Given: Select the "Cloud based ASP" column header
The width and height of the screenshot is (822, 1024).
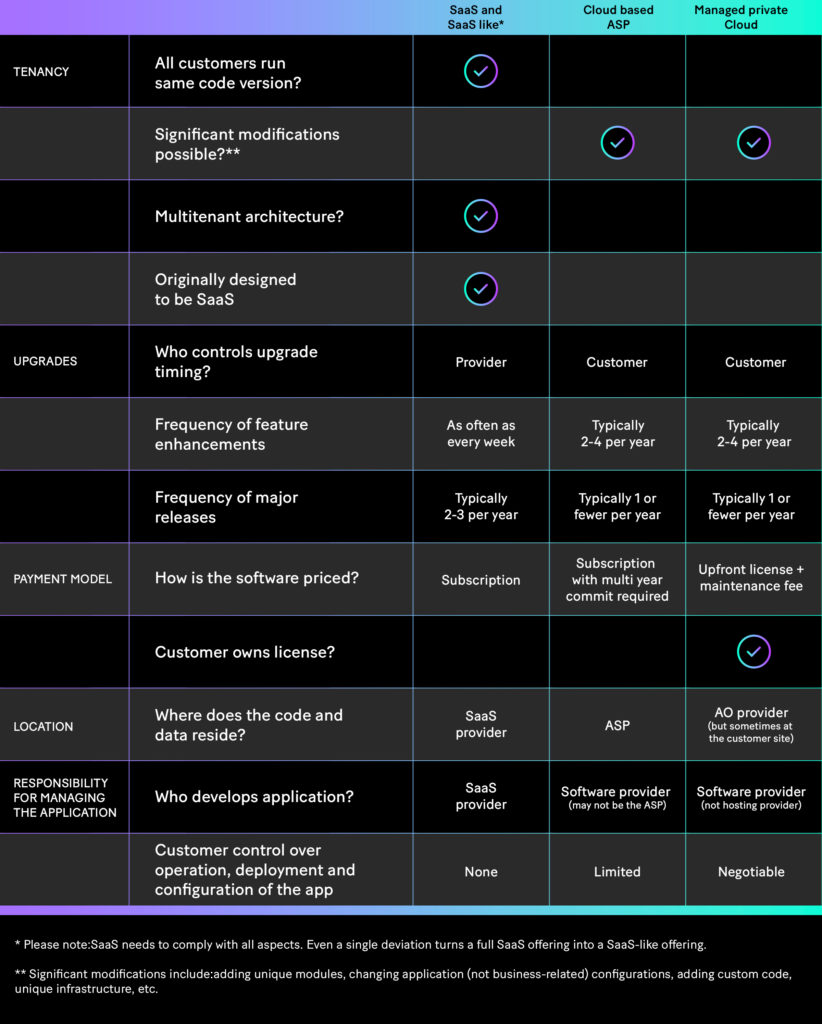Looking at the screenshot, I should click(x=618, y=17).
